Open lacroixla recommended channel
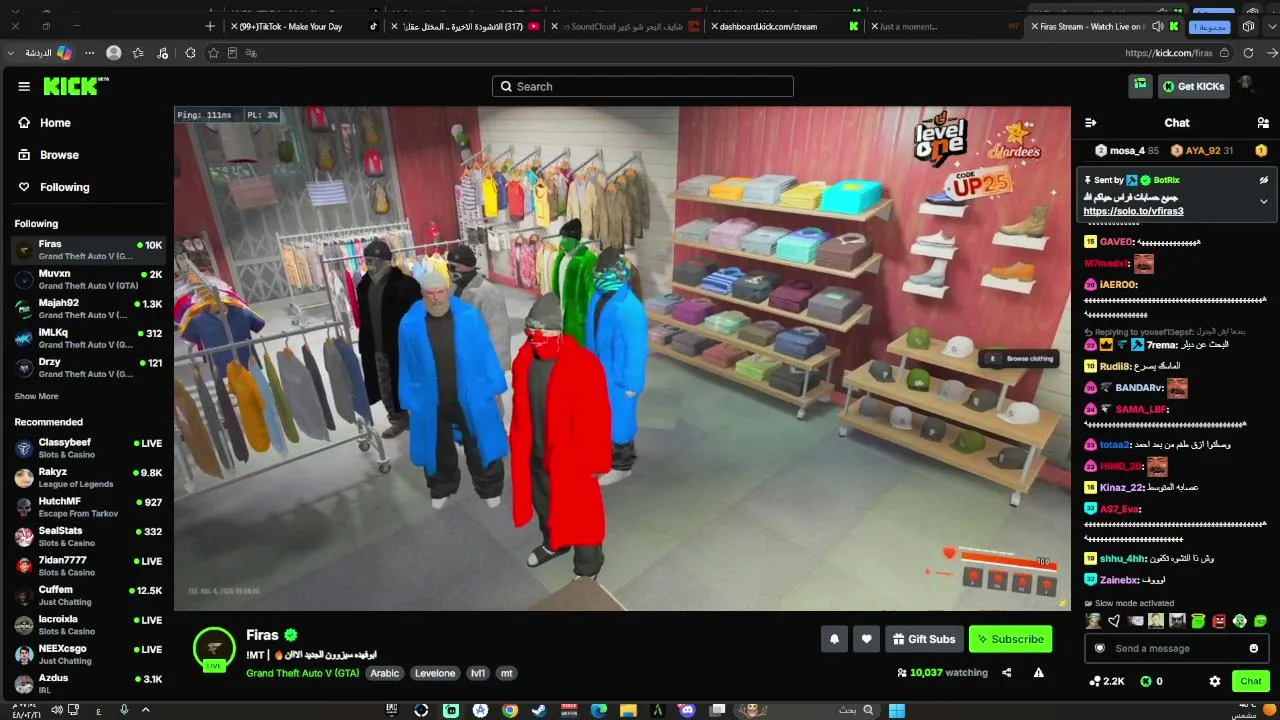Screen dimensions: 1280x720 88,625
